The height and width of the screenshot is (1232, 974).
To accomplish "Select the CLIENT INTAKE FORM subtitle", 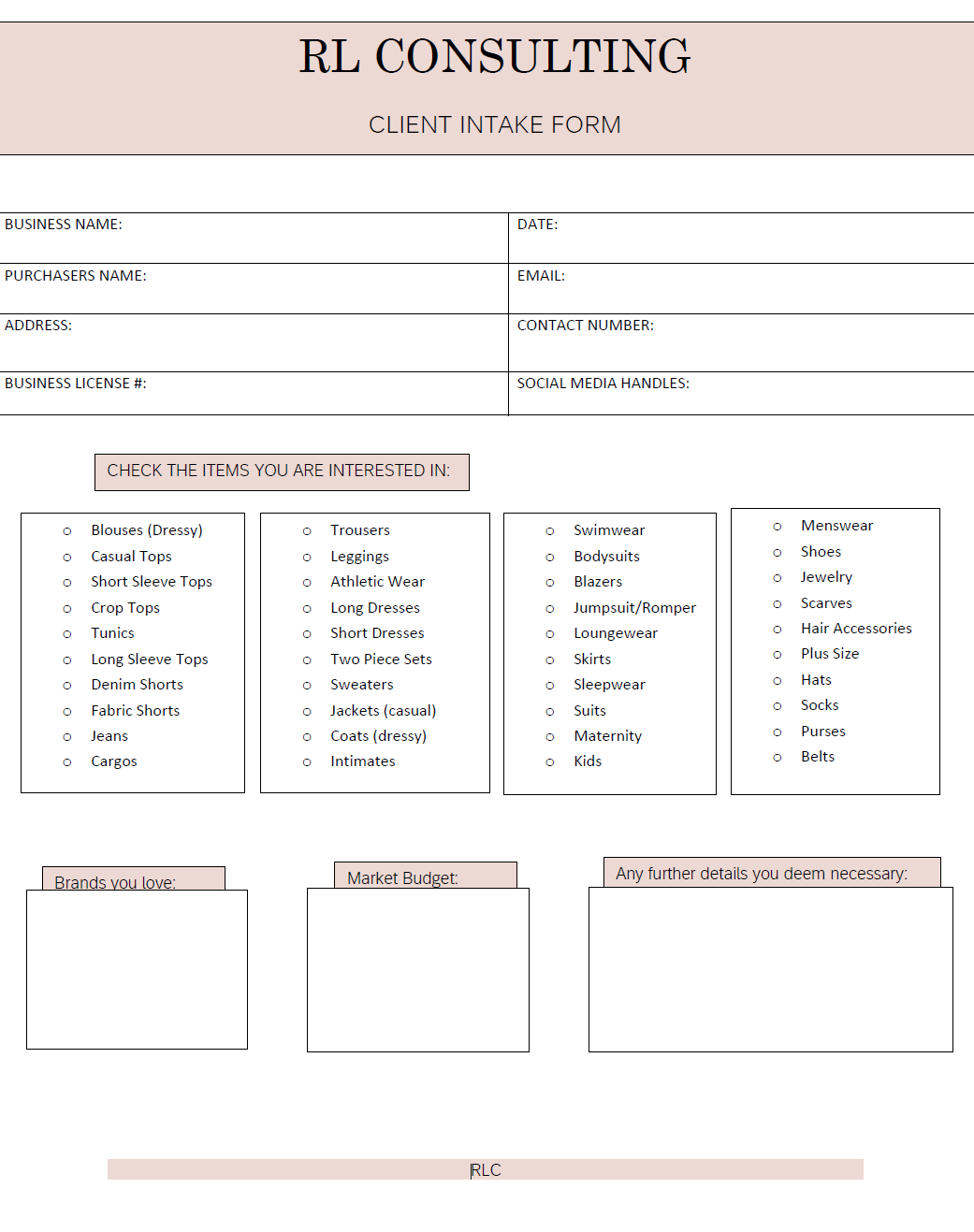I will click(x=495, y=124).
